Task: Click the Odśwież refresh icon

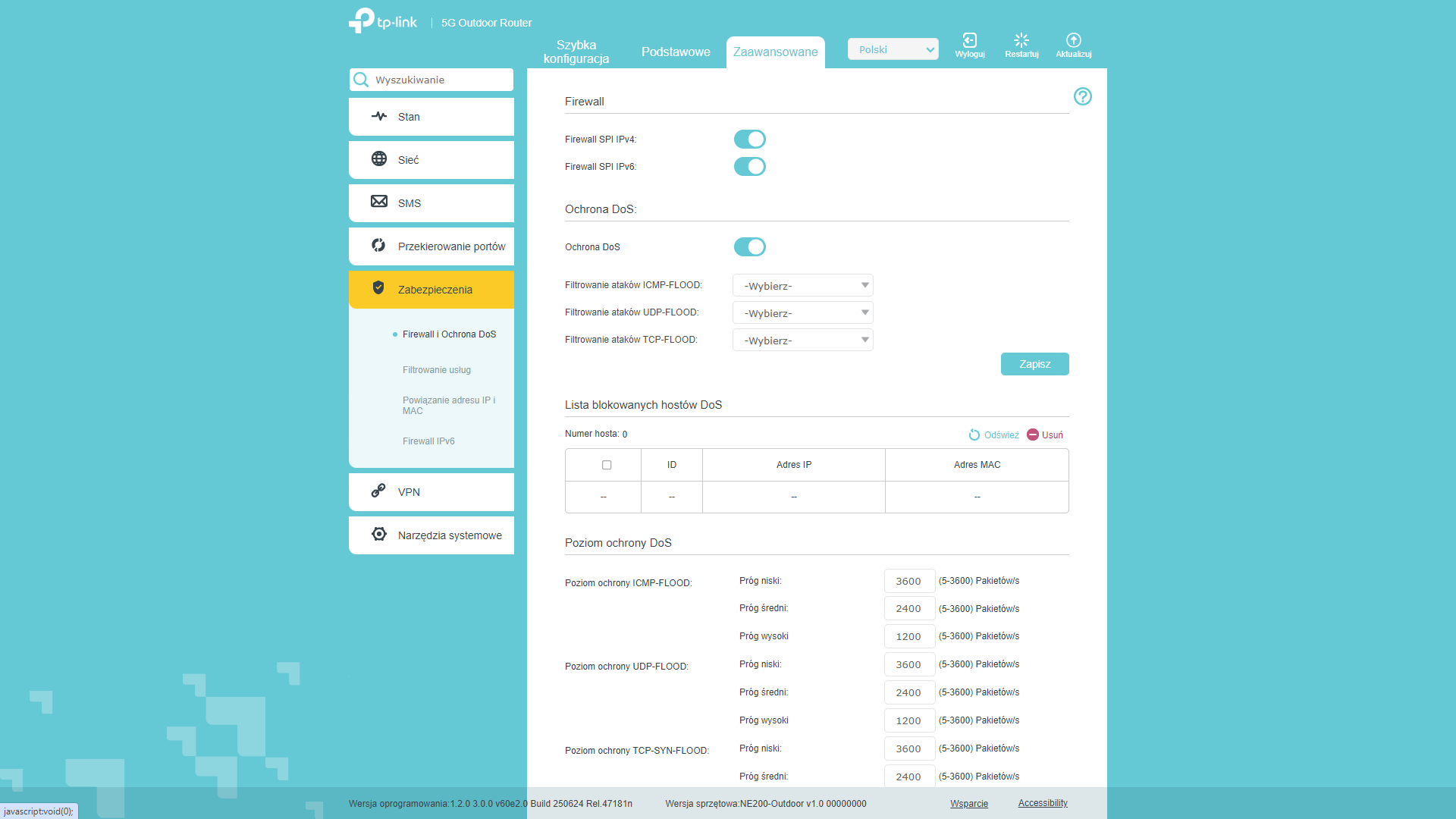Action: click(x=974, y=435)
